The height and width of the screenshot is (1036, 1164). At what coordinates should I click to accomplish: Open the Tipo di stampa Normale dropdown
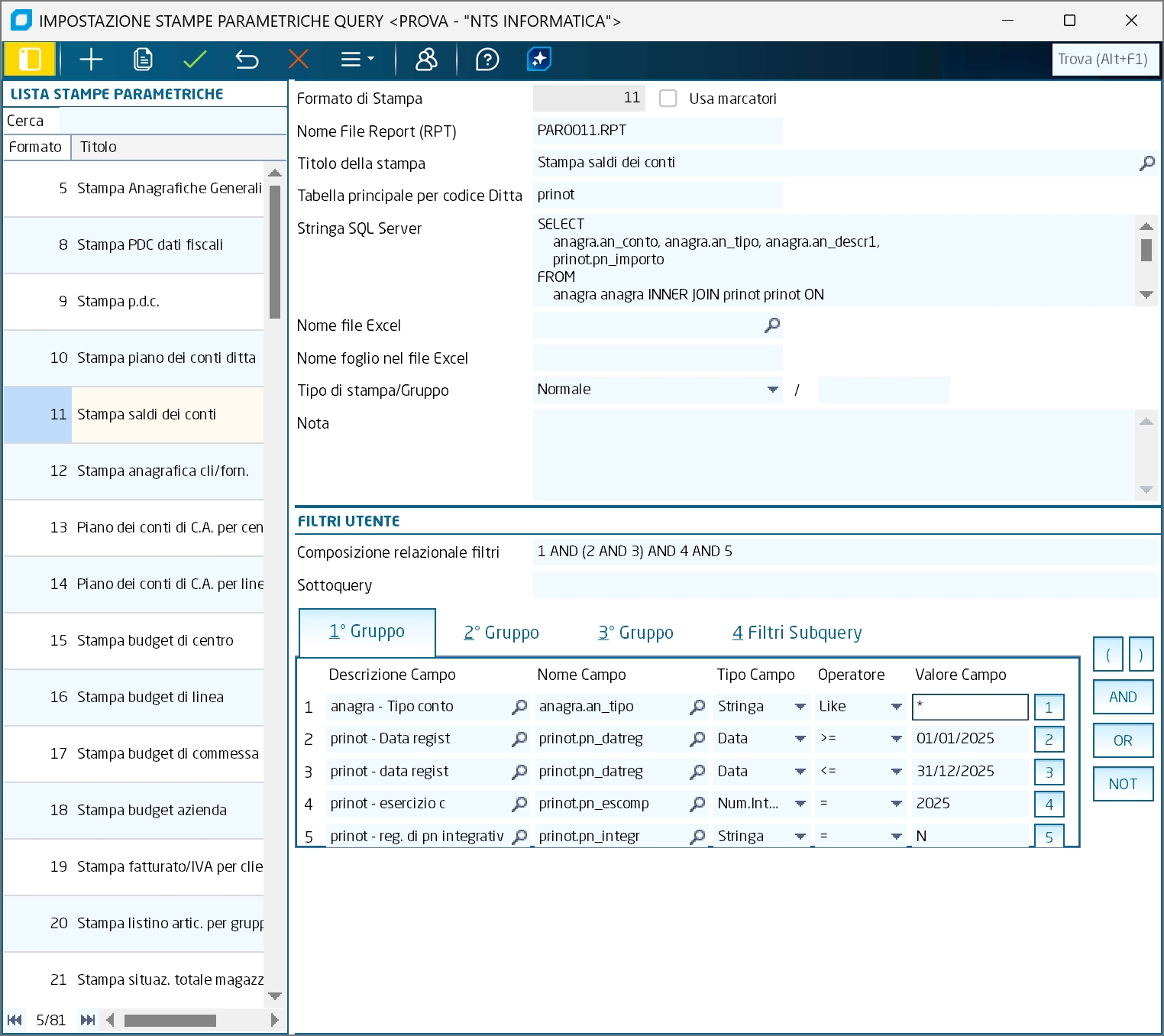pyautogui.click(x=772, y=390)
